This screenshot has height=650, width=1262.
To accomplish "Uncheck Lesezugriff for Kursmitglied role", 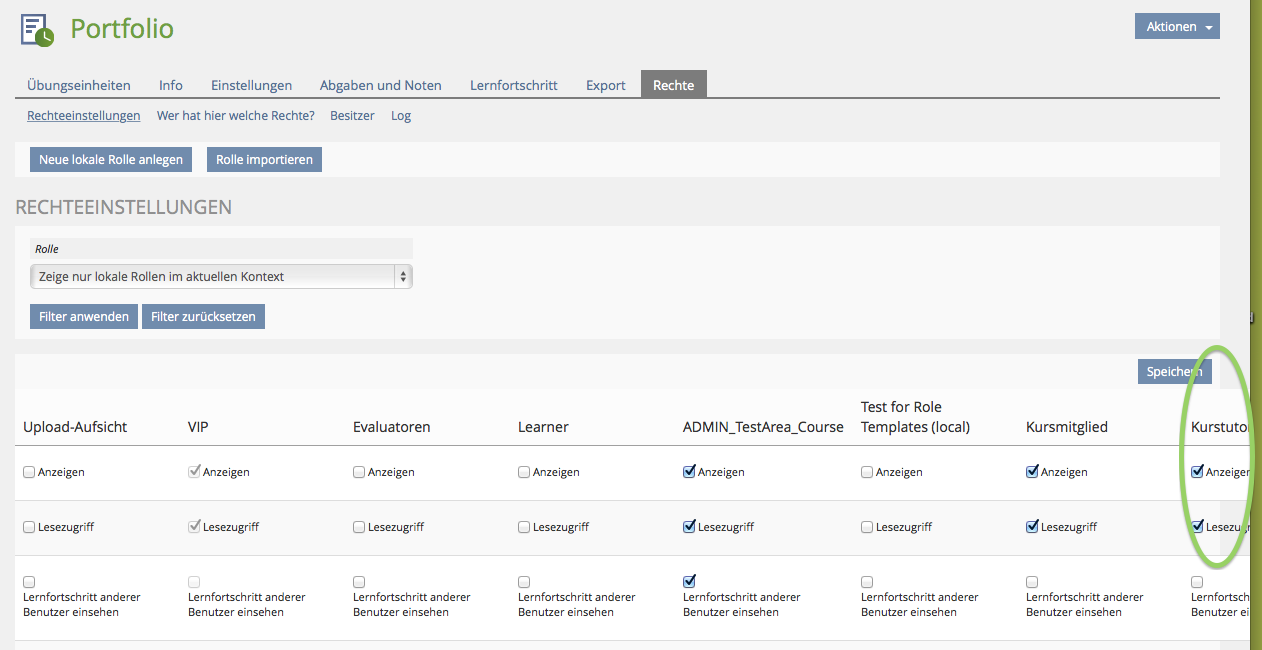I will [x=1032, y=527].
